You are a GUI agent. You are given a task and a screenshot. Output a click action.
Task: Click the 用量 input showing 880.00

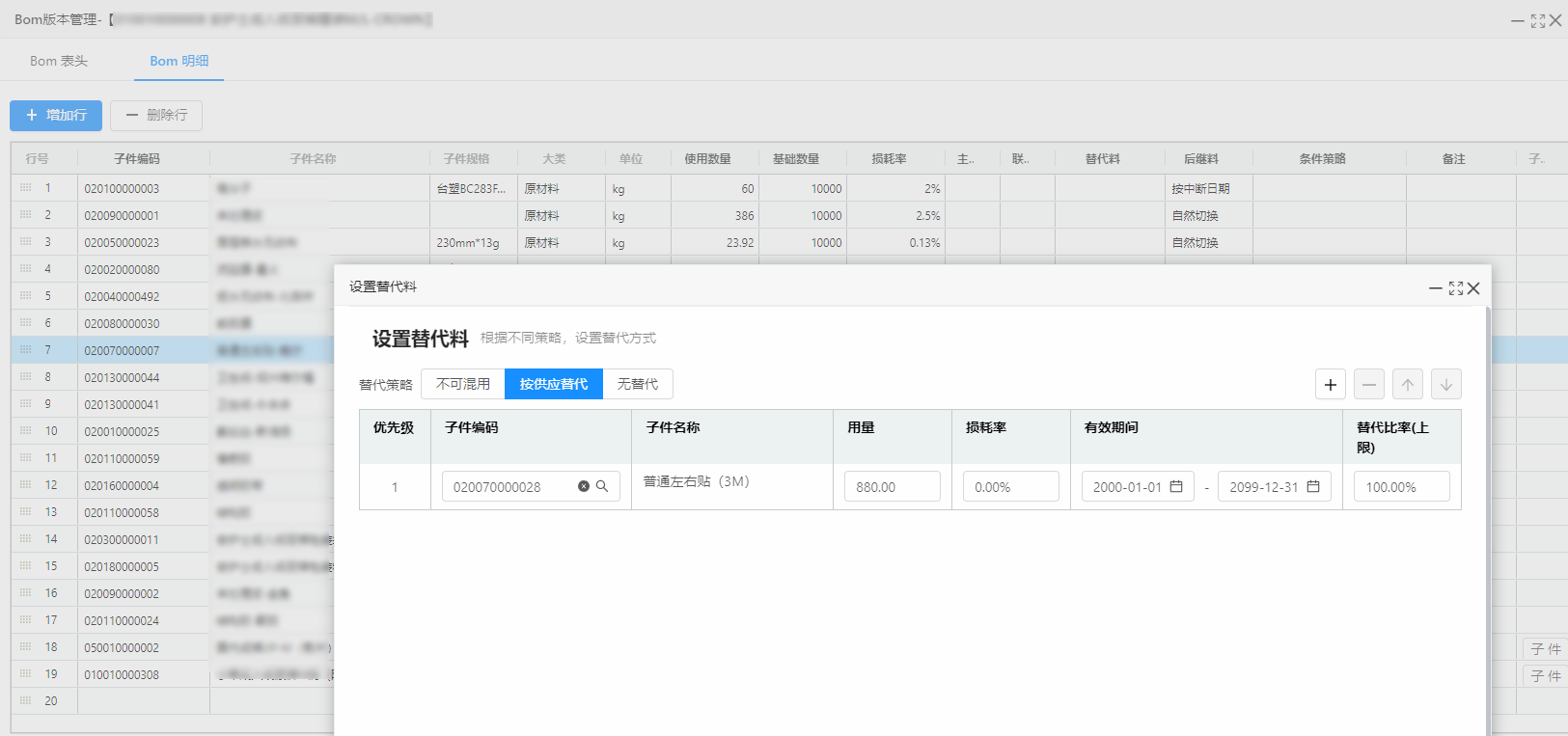892,487
